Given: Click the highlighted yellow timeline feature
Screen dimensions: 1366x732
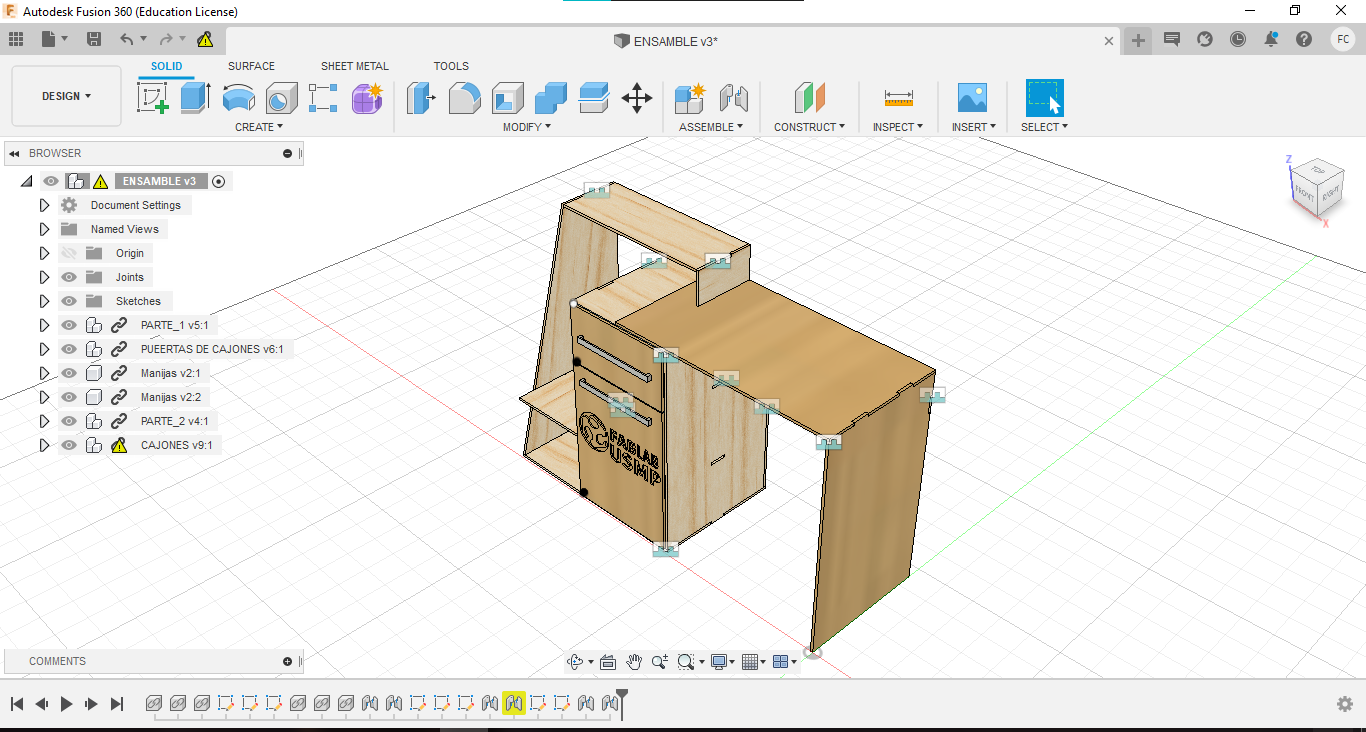Looking at the screenshot, I should [513, 704].
